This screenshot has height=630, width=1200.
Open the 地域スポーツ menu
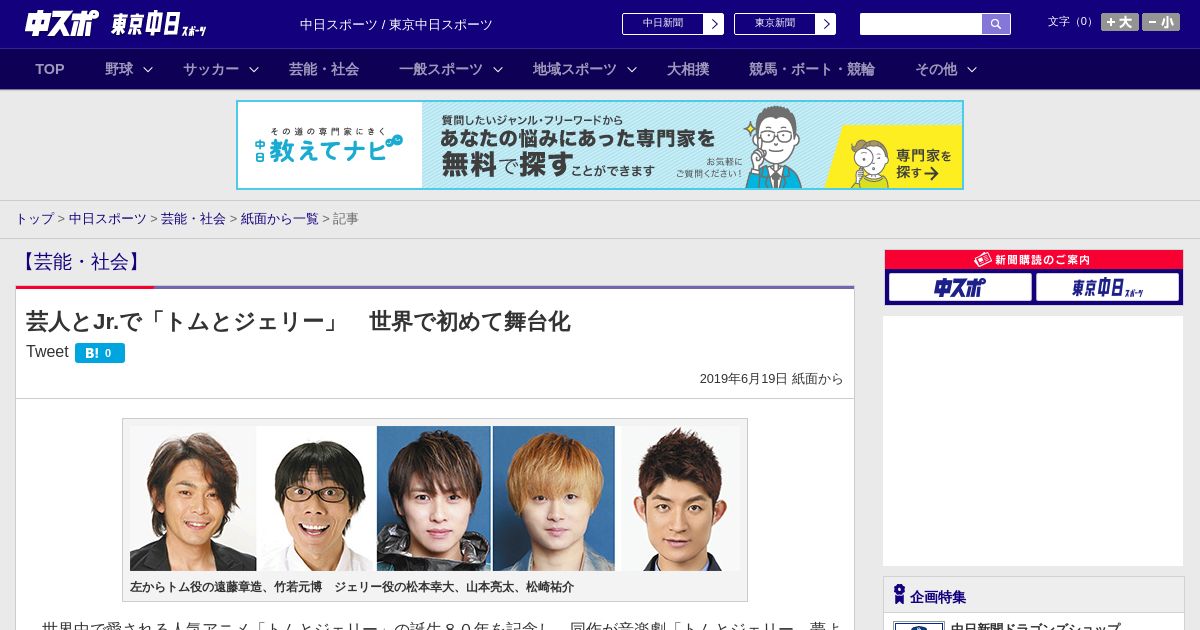point(575,69)
